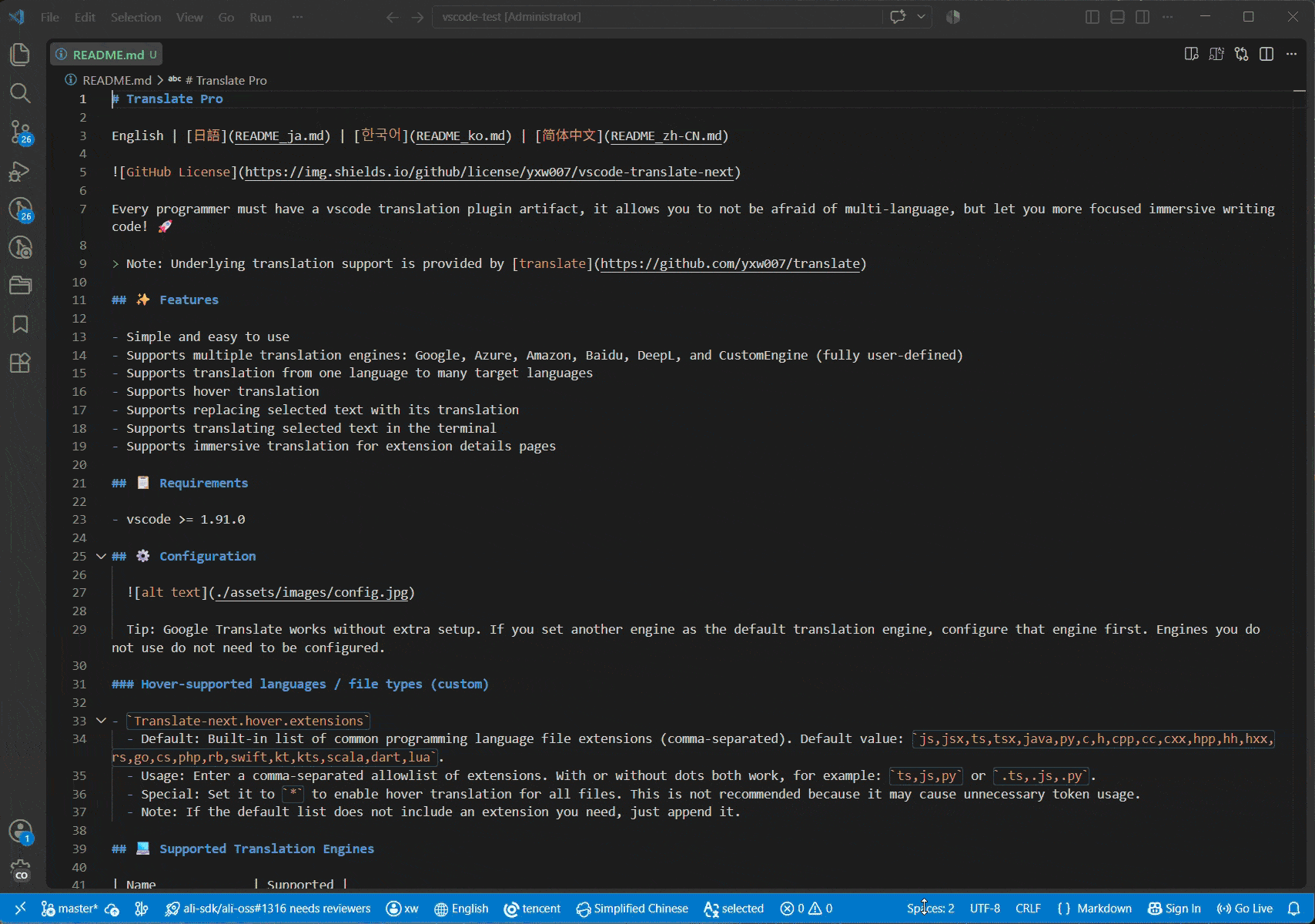Click the VS Code logo in title bar
Image resolution: width=1315 pixels, height=924 pixels.
point(16,17)
